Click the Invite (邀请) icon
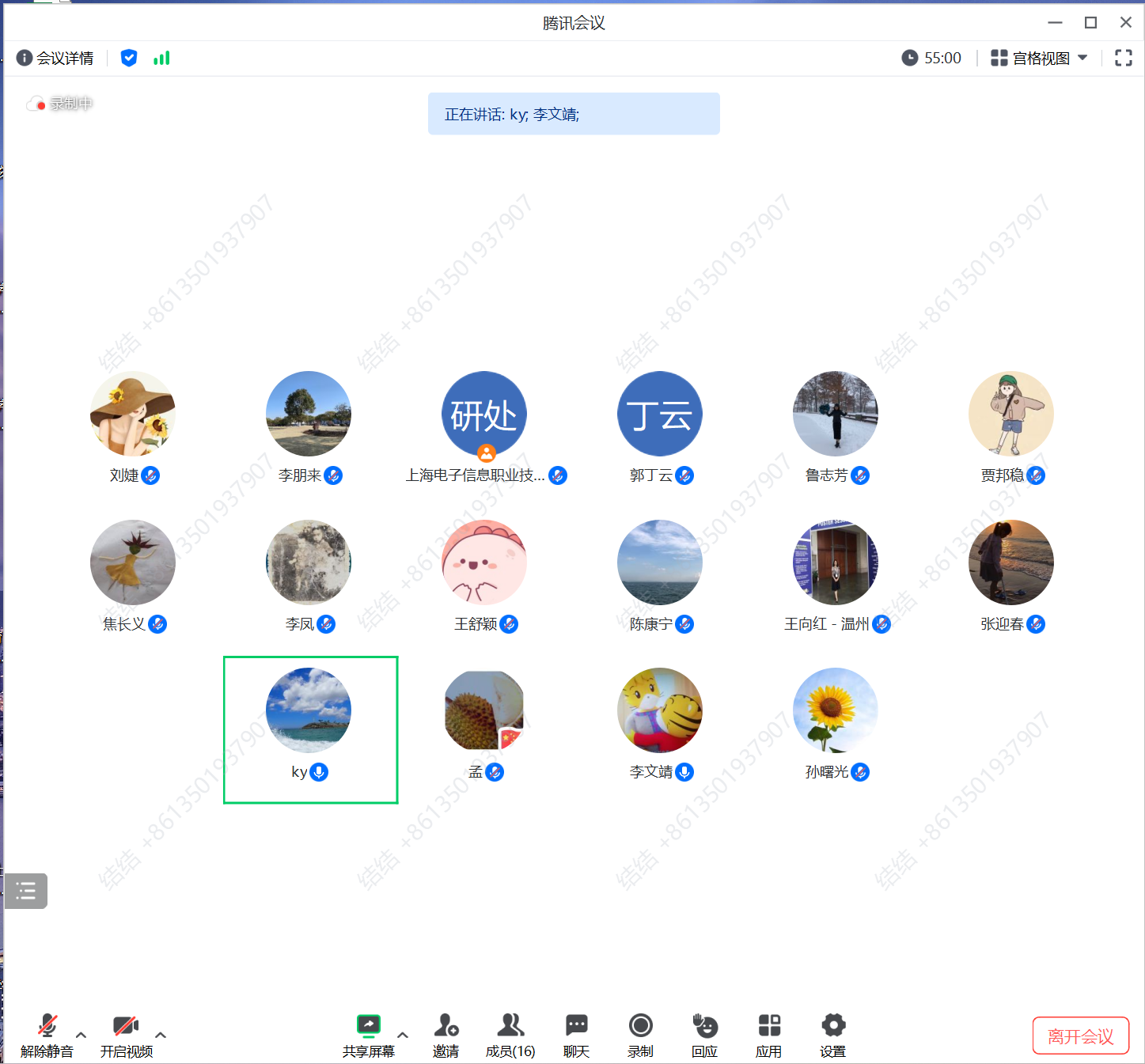Viewport: 1145px width, 1064px height. tap(445, 1027)
